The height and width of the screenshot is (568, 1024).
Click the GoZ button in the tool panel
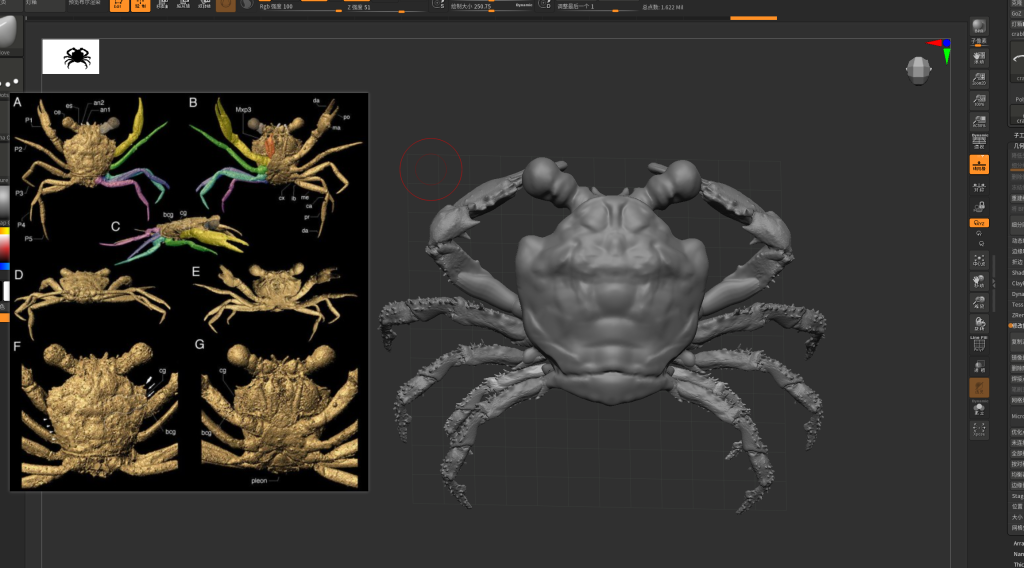pyautogui.click(x=1017, y=13)
